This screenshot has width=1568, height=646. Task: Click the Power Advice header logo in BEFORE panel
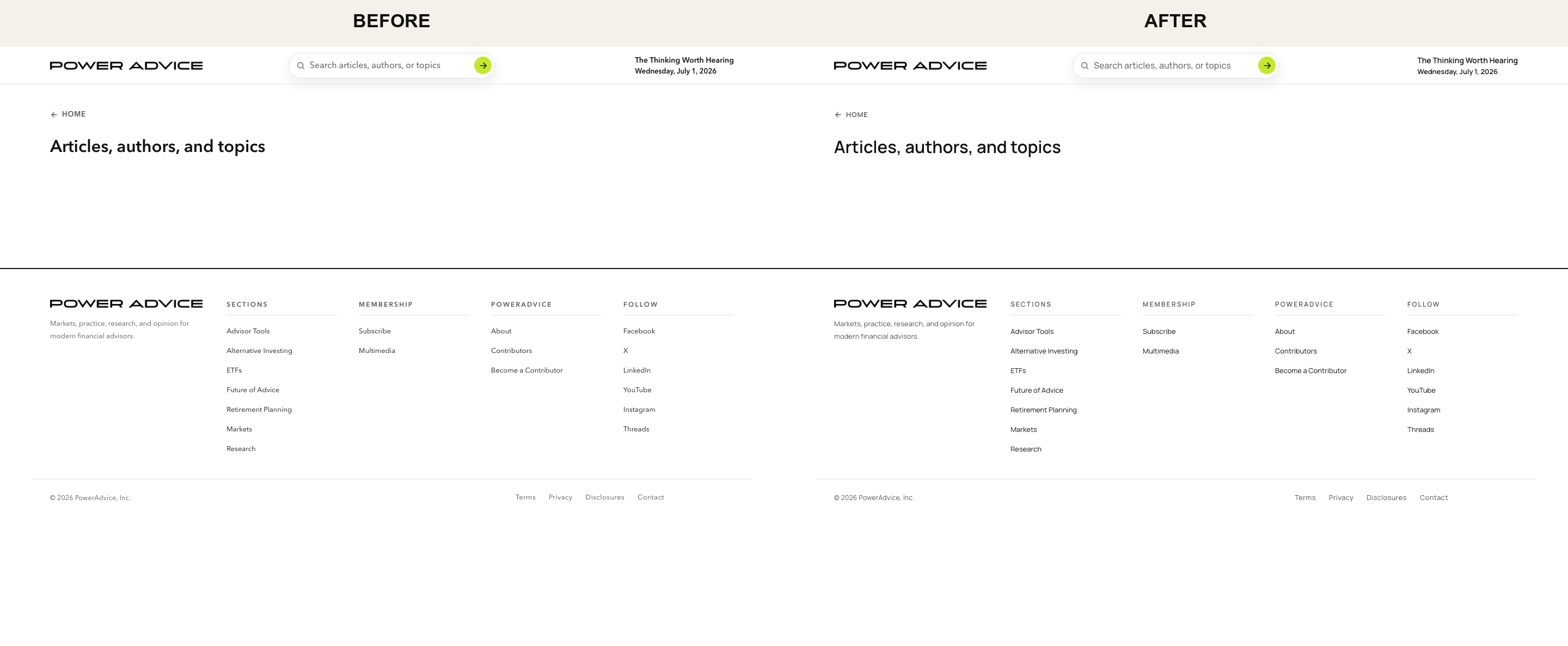(126, 65)
